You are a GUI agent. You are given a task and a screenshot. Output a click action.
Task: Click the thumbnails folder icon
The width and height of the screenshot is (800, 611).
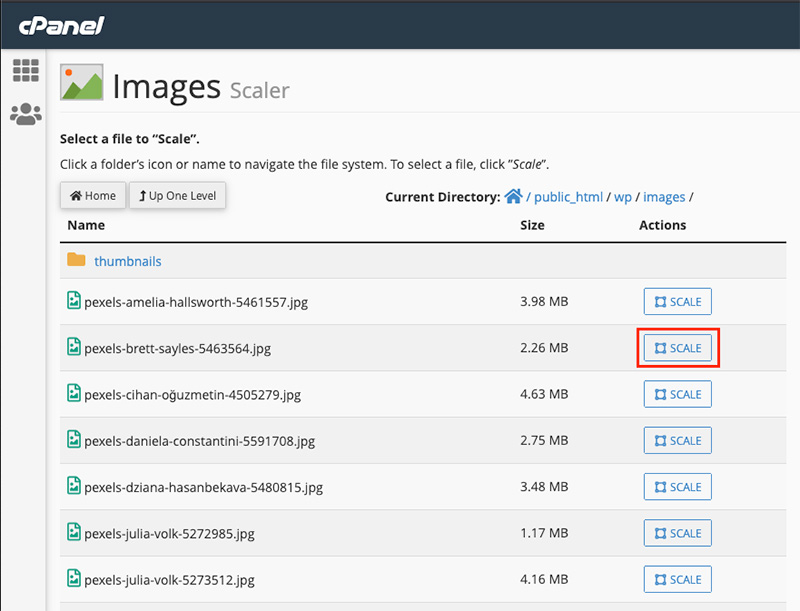(76, 260)
